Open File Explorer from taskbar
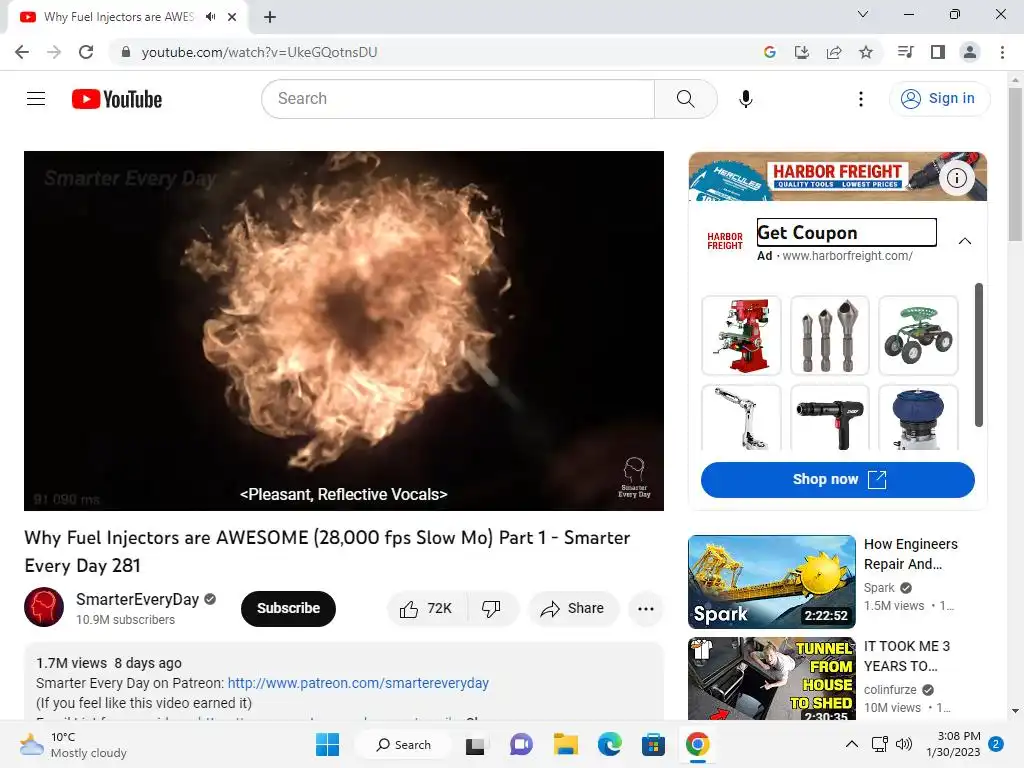This screenshot has height=768, width=1024. point(565,744)
